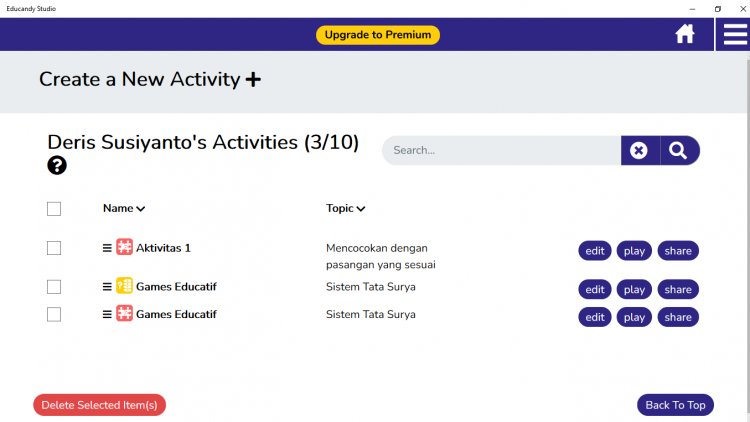Clear the search with the X icon
The image size is (750, 422).
point(639,151)
